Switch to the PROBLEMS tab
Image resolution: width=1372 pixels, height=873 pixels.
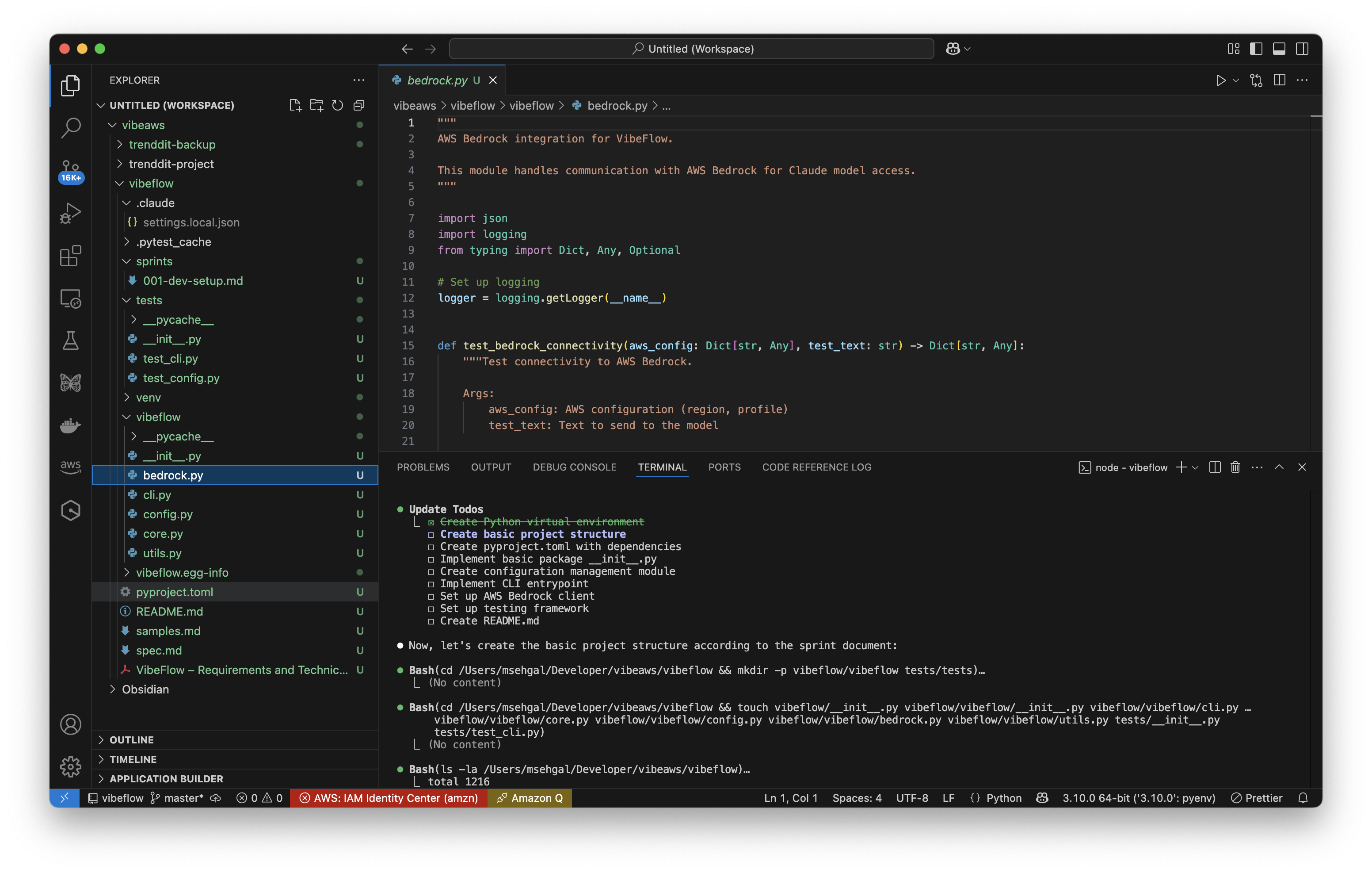pos(423,467)
